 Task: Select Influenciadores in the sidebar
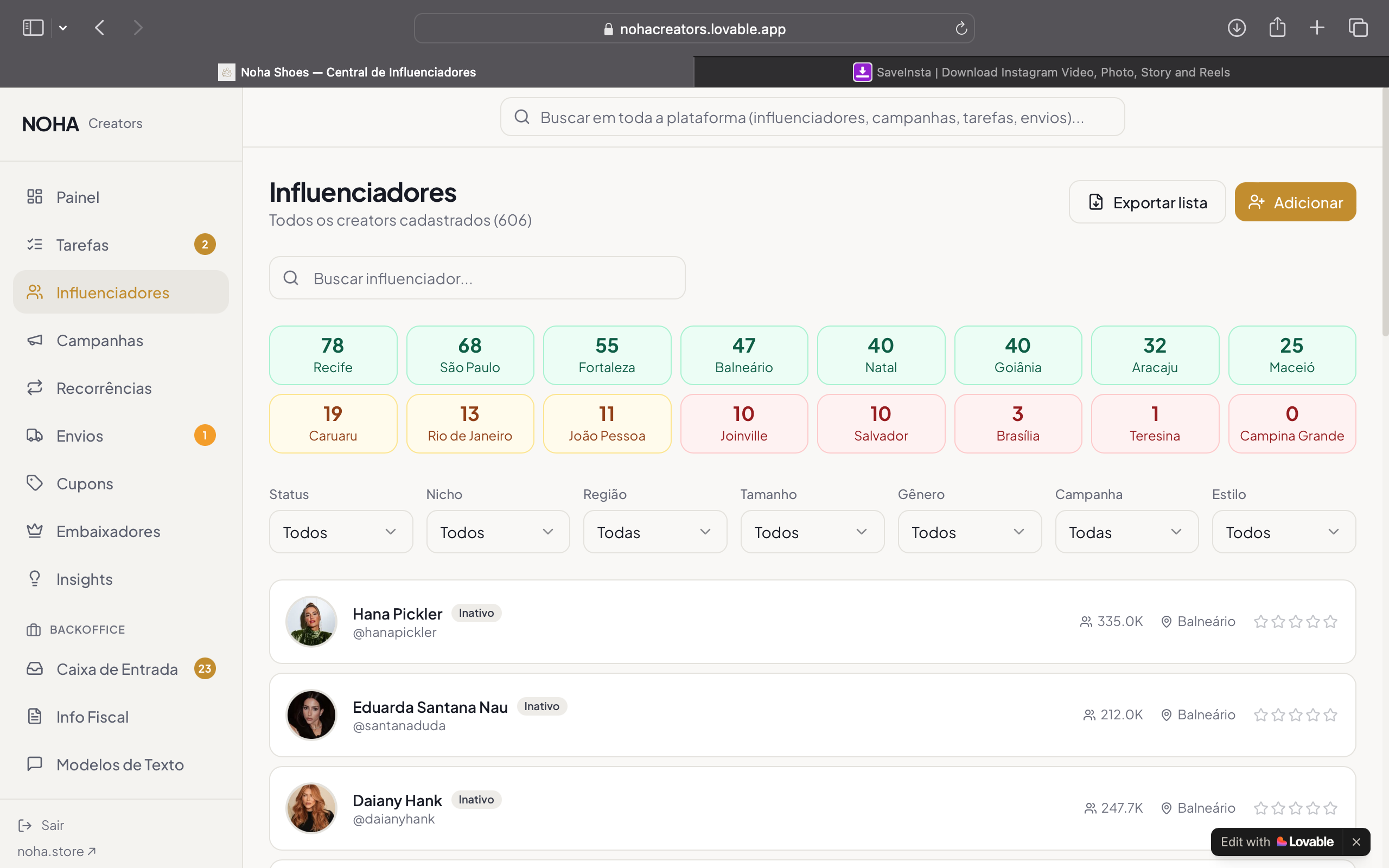click(121, 292)
